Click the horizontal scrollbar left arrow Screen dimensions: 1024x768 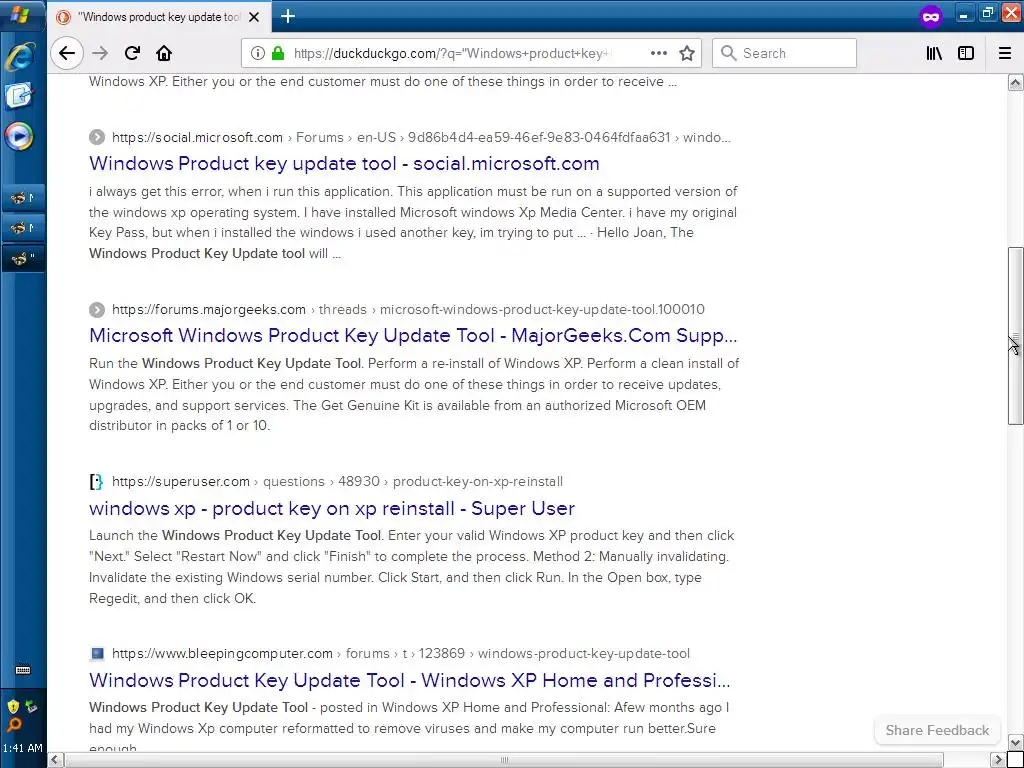point(56,760)
